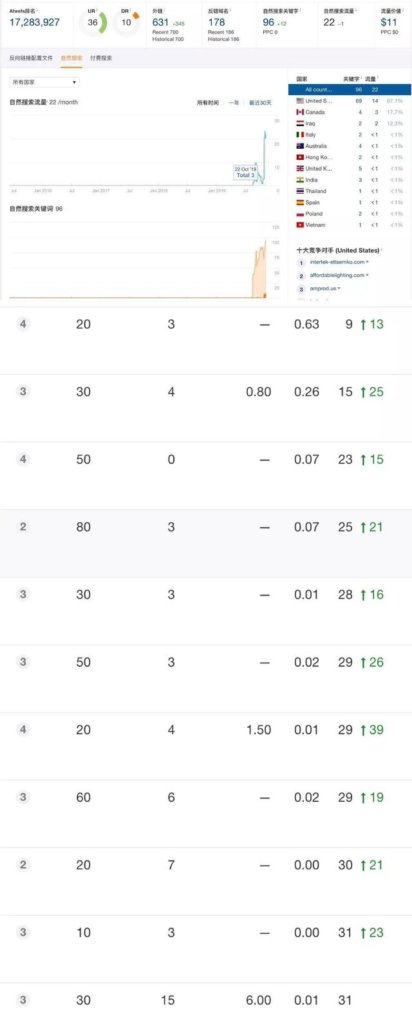Image resolution: width=412 pixels, height=1024 pixels.
Task: Open the 178 referring domains link
Action: point(216,22)
